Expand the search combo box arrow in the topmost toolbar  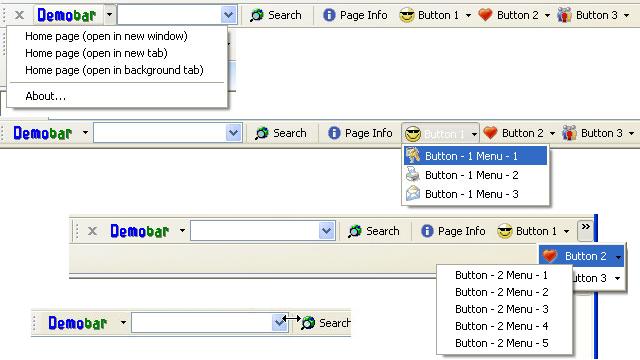click(x=229, y=15)
